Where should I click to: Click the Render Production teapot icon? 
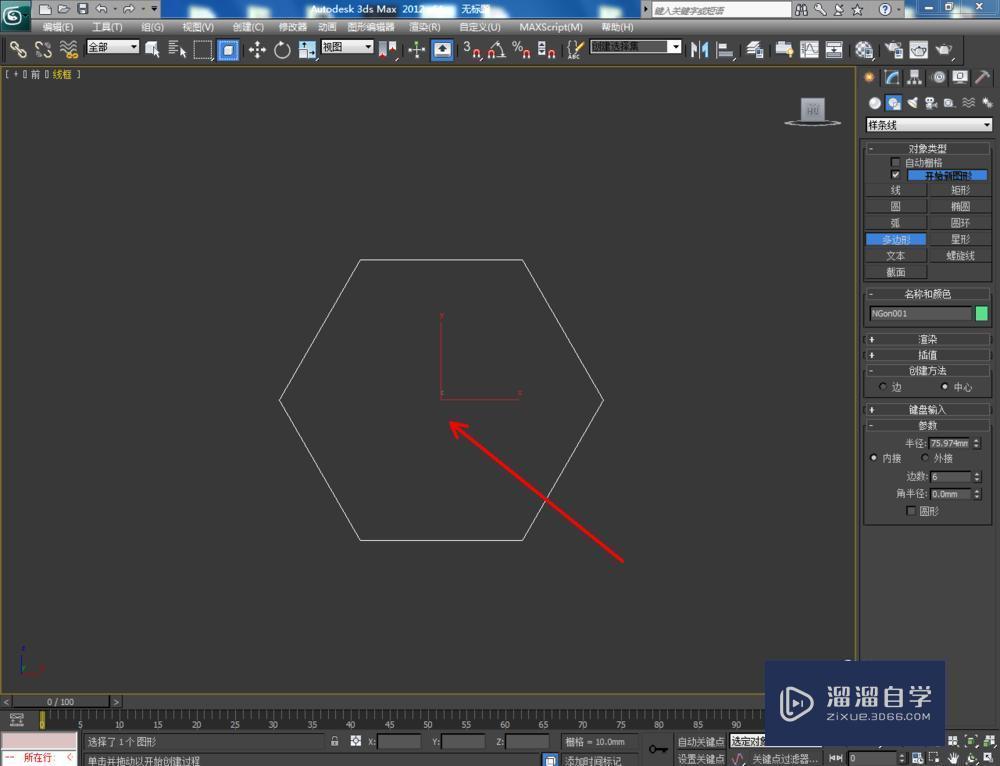(x=943, y=49)
